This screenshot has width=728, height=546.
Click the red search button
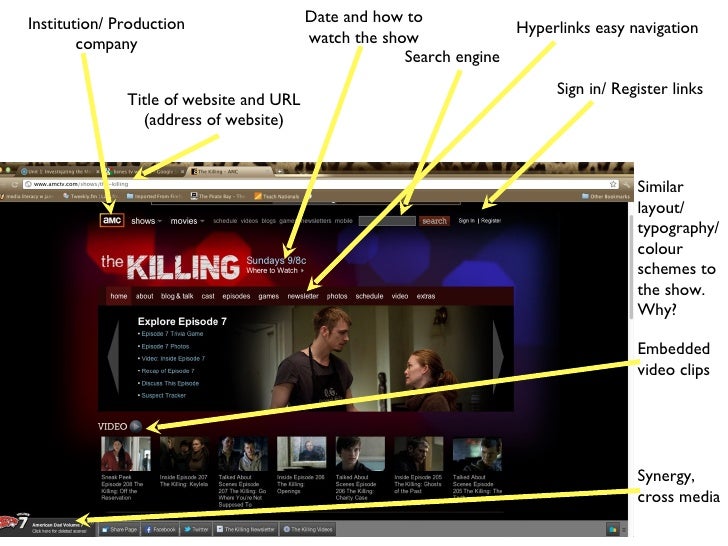434,221
